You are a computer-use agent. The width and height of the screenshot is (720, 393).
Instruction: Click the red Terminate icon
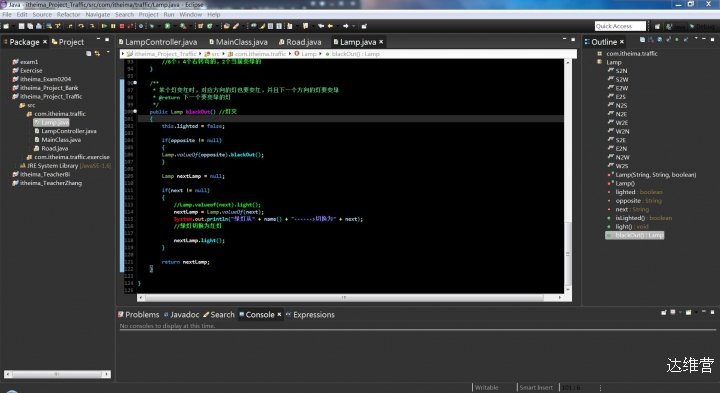(122, 26)
